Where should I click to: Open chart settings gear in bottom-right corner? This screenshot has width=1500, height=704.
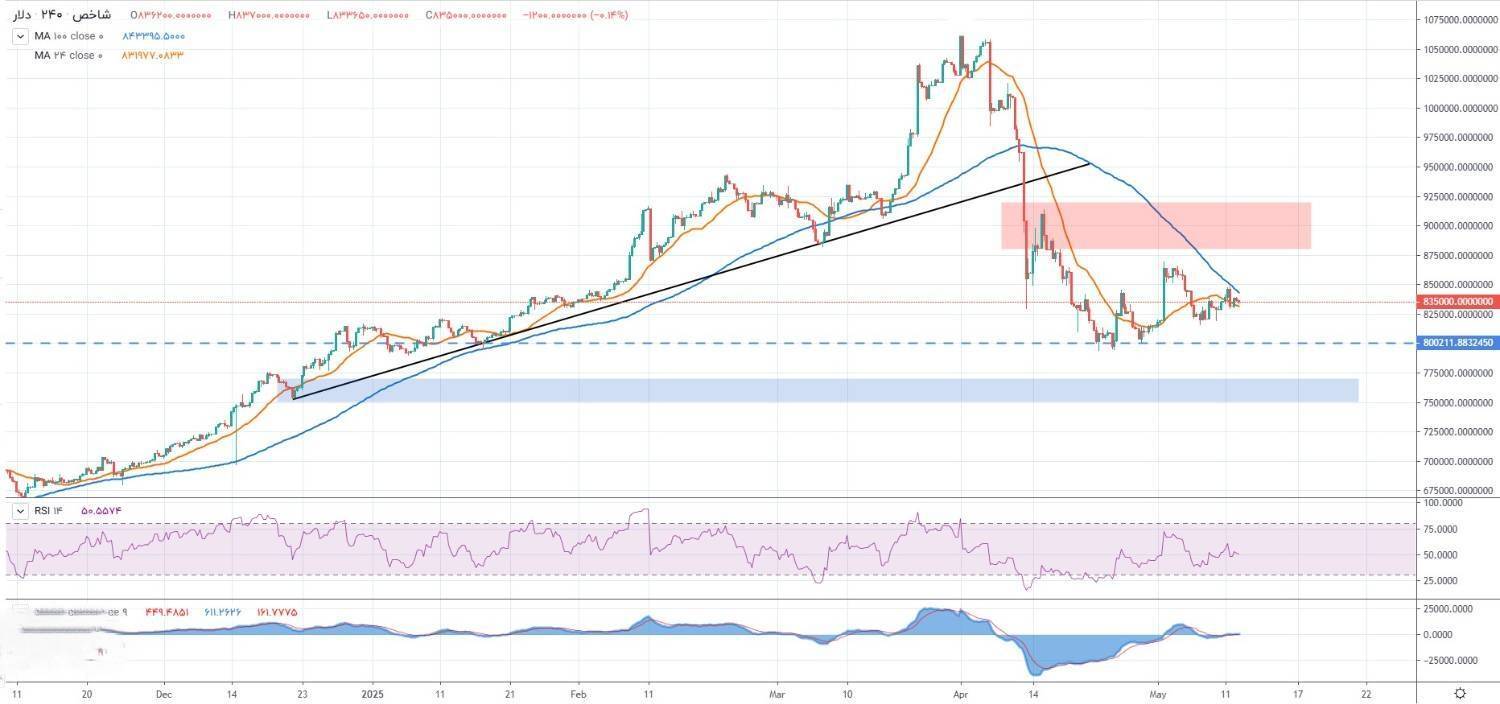(x=1460, y=693)
